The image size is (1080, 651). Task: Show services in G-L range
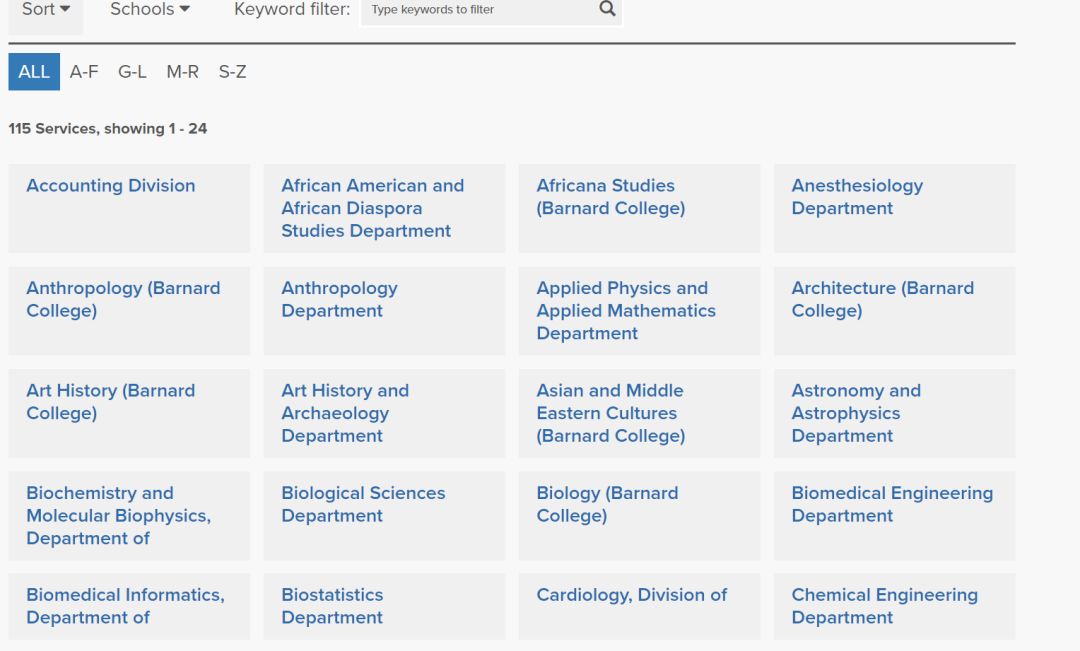click(x=132, y=72)
